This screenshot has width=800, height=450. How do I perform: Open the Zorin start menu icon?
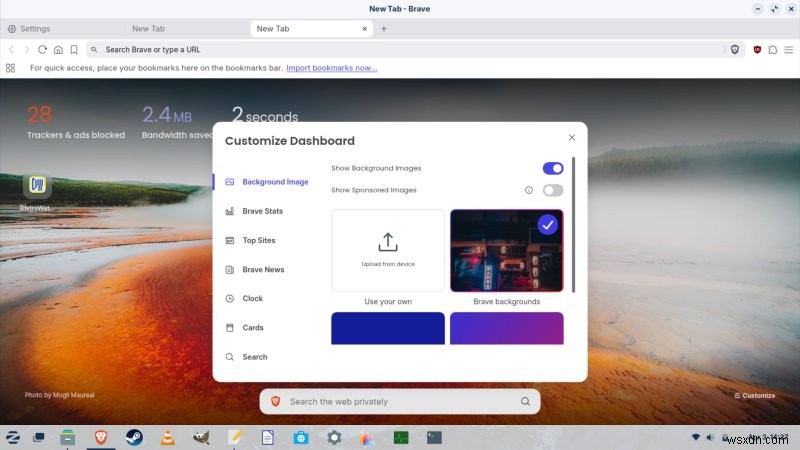[x=12, y=437]
